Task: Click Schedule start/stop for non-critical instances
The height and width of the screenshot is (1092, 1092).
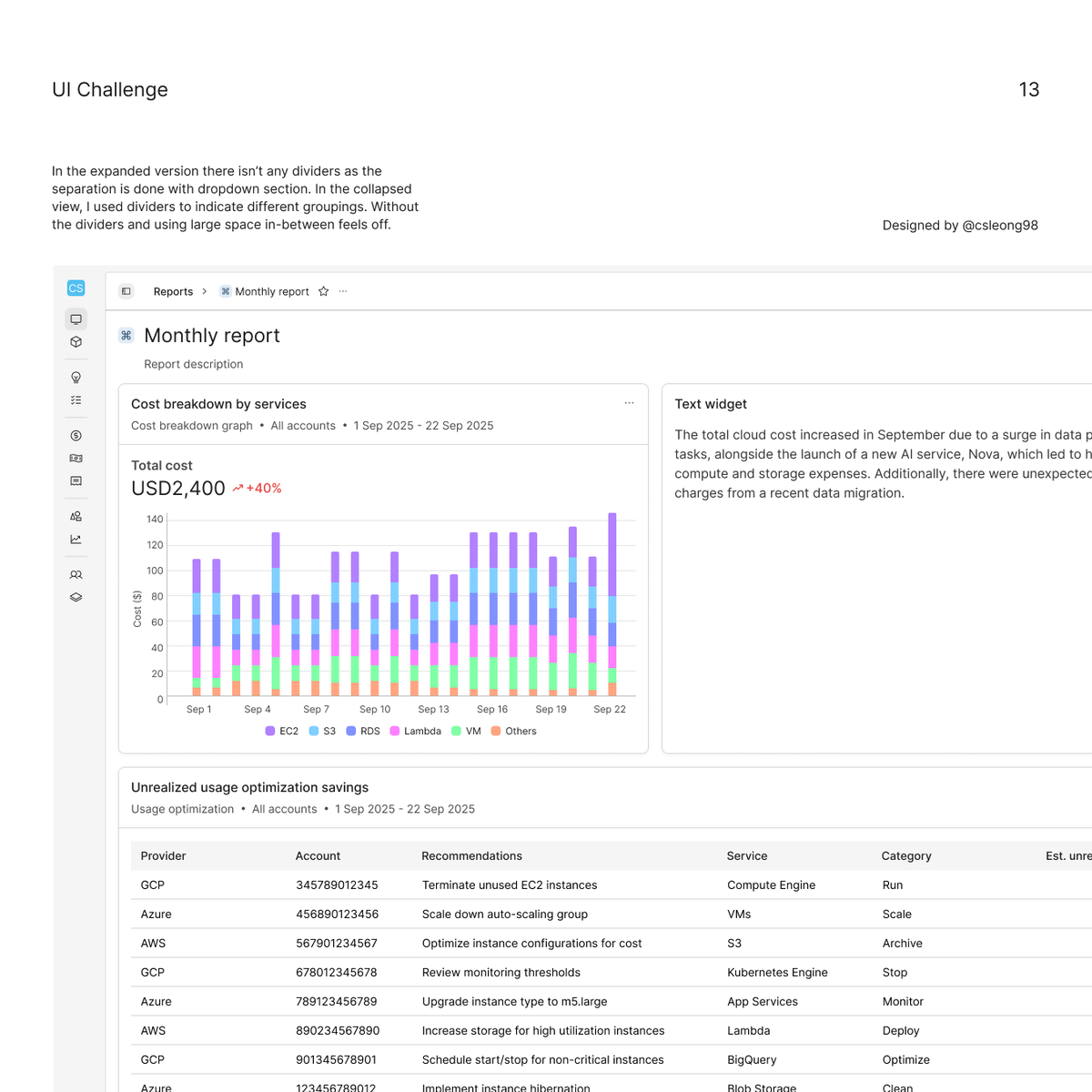Action: point(543,1060)
